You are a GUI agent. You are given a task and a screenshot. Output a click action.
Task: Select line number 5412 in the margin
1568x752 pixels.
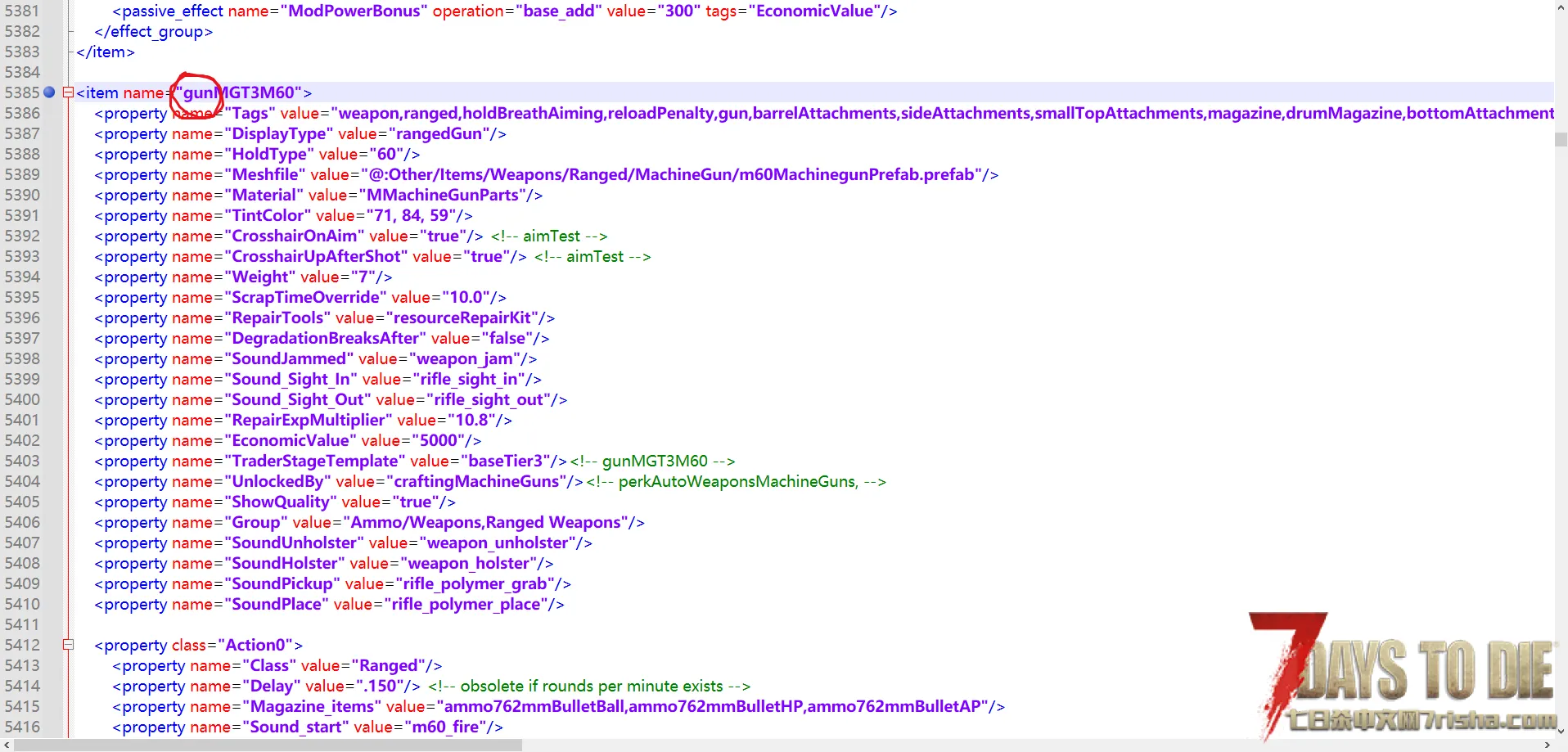coord(22,645)
